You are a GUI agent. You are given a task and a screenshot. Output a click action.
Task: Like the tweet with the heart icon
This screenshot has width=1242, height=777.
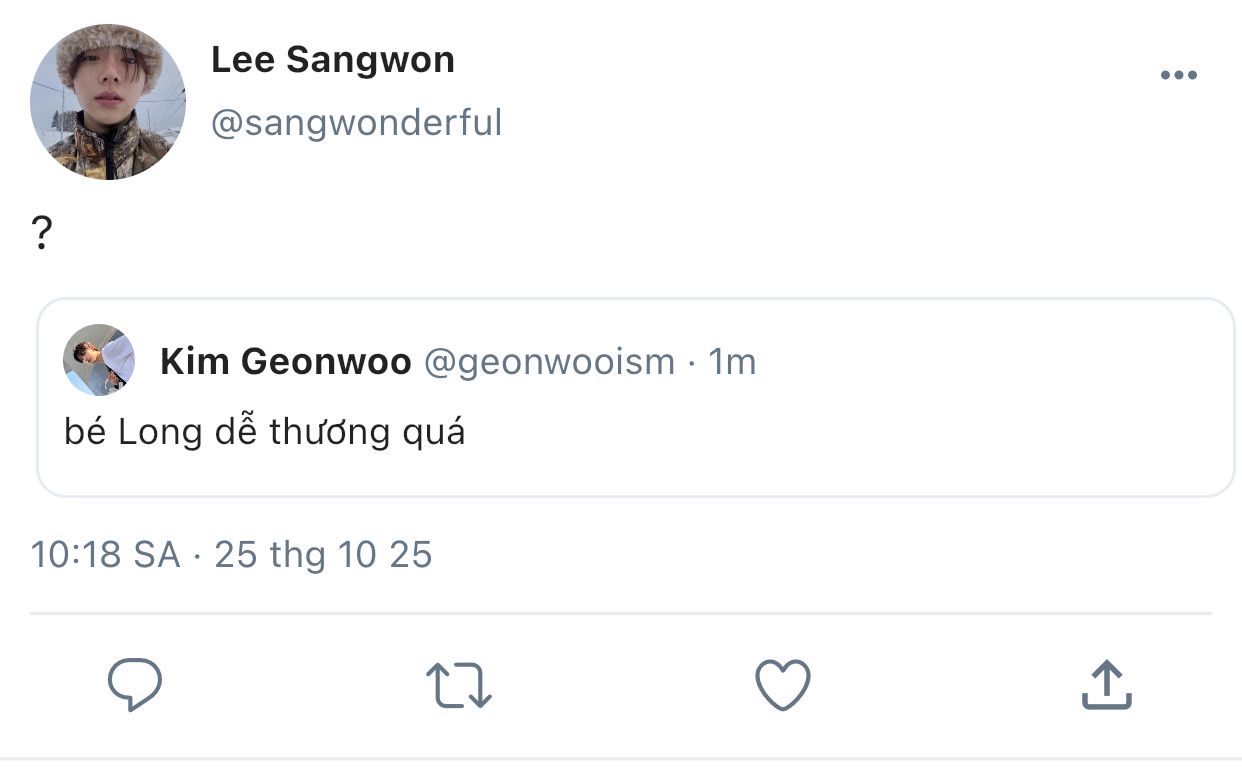click(782, 686)
